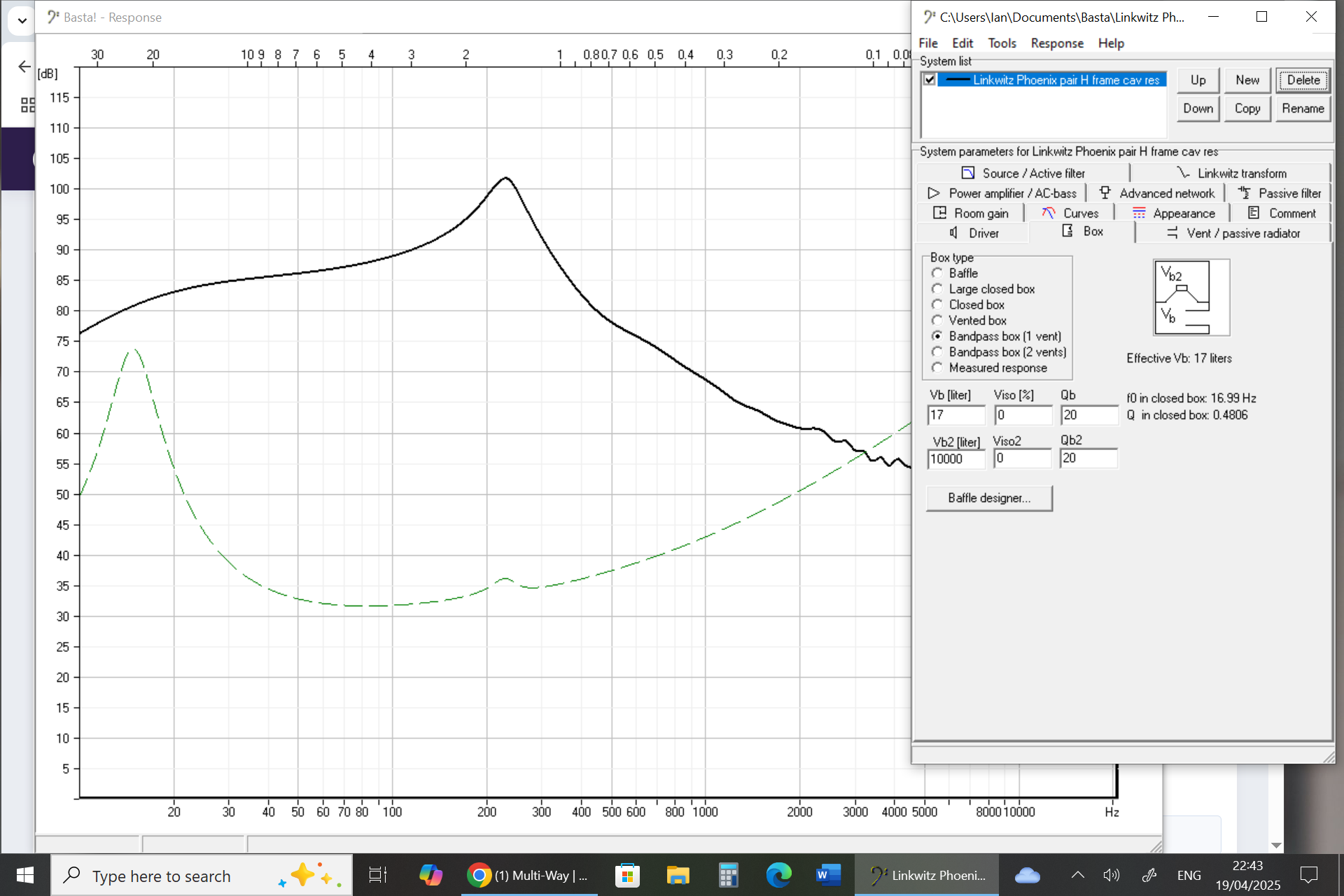Open Basta Linkwitz Phoenix taskbar item
1344x896 pixels.
pyautogui.click(x=927, y=875)
